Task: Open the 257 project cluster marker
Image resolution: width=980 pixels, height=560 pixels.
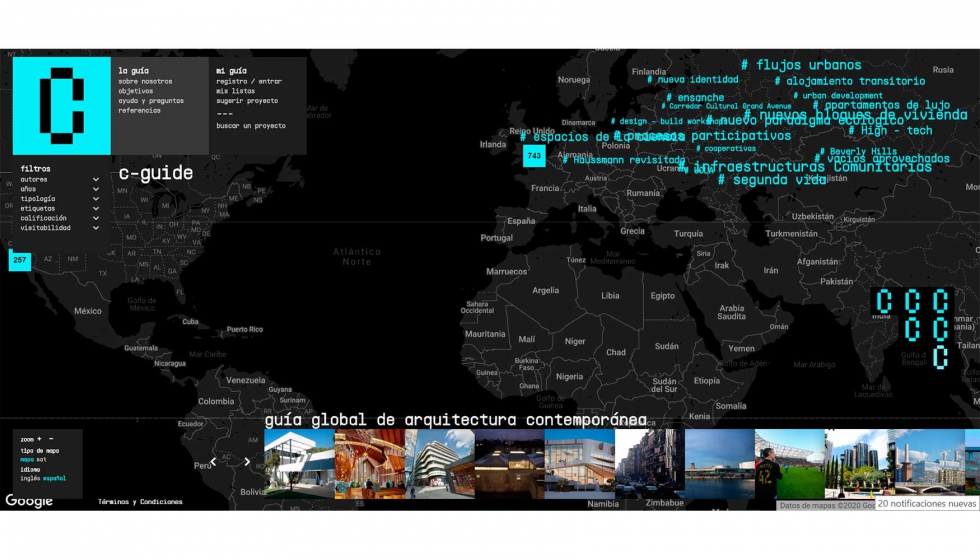Action: (x=20, y=260)
